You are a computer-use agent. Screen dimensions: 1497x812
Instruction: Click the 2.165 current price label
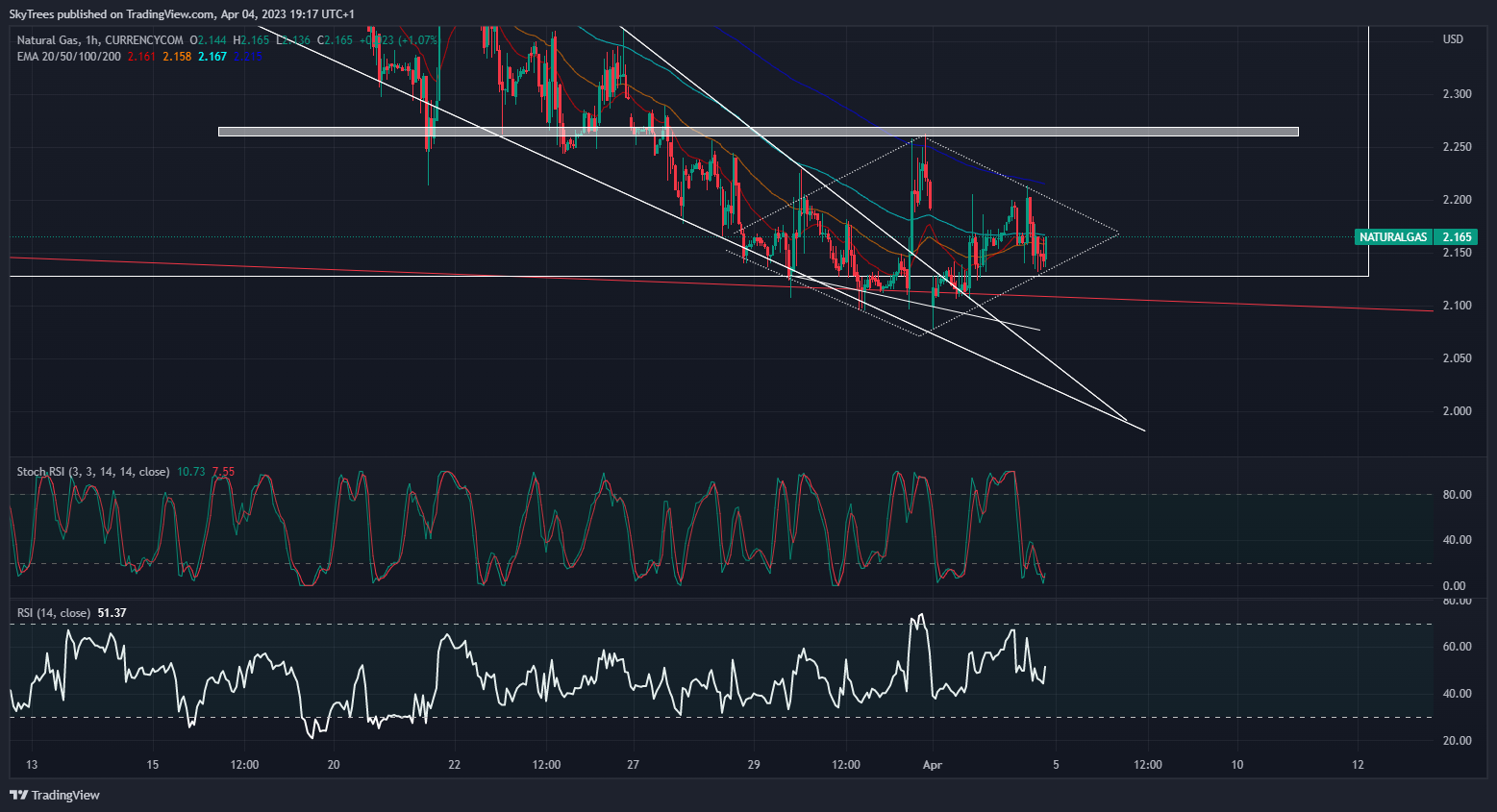click(x=1457, y=236)
